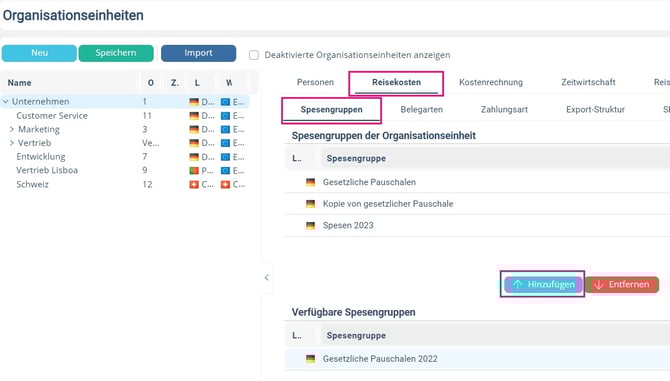Click the red Entfernen button
This screenshot has width=670, height=381.
[x=622, y=284]
